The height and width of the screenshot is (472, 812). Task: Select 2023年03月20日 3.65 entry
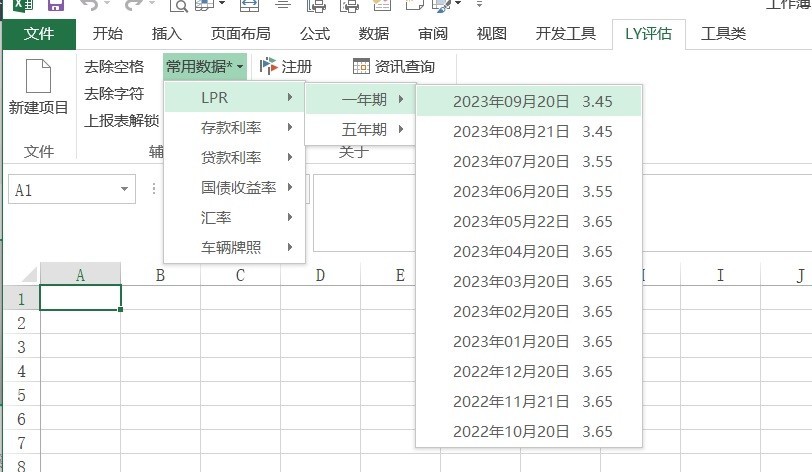(529, 282)
